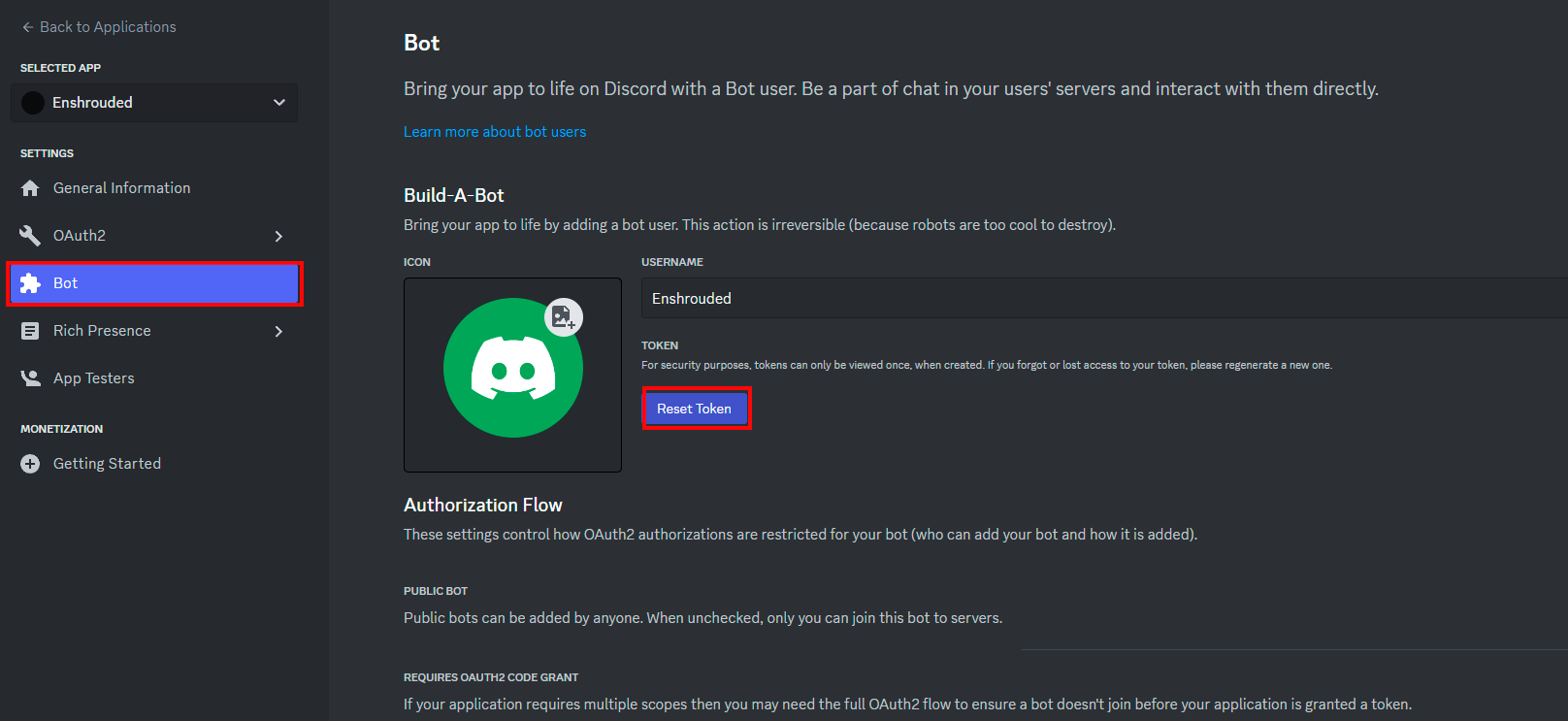Click the home icon in settings sidebar

[x=30, y=188]
